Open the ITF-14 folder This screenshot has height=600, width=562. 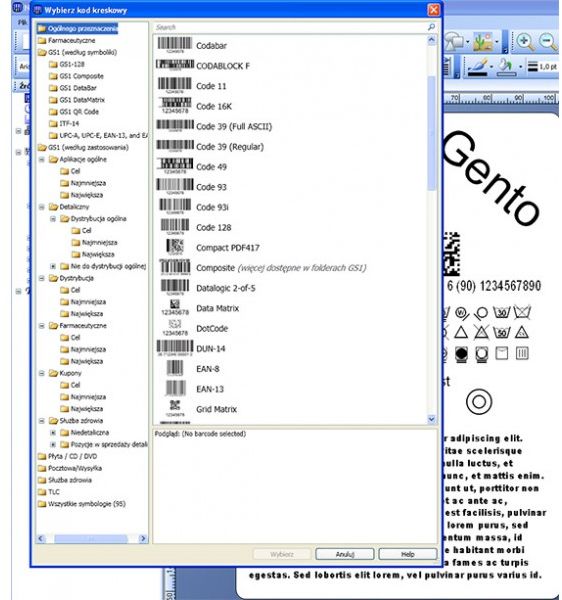pyautogui.click(x=64, y=124)
